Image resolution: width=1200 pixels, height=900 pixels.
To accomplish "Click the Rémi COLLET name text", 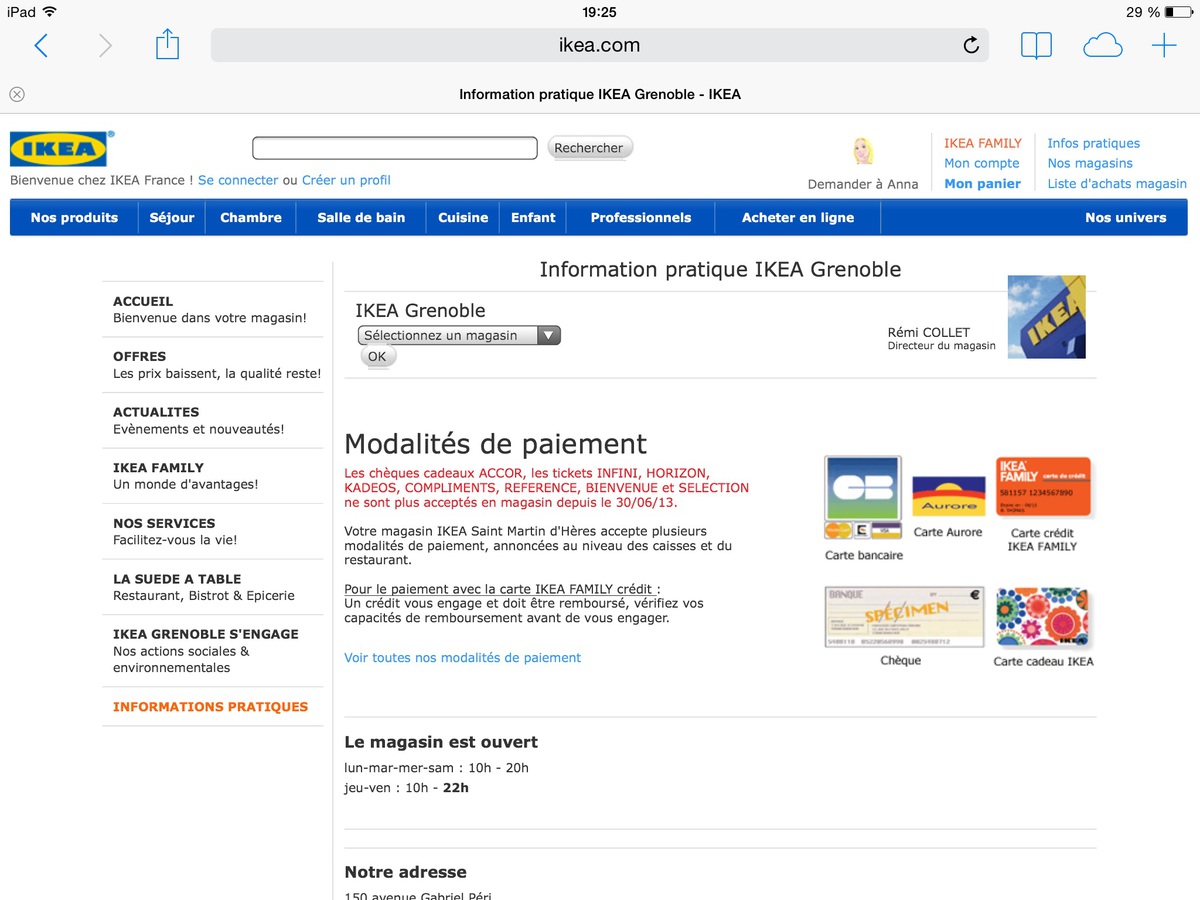I will (x=929, y=332).
